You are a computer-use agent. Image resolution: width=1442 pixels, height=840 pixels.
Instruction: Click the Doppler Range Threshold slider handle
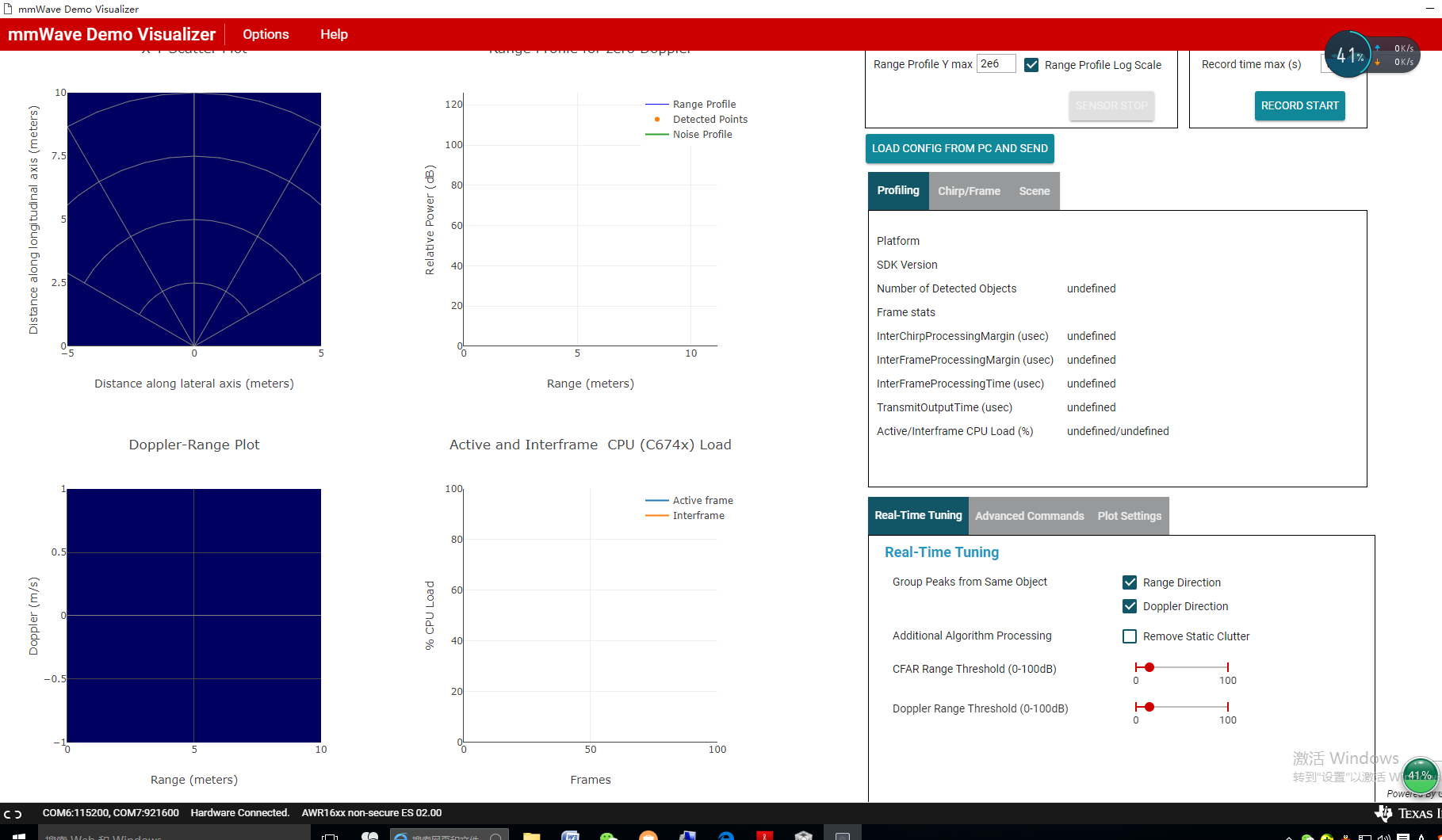tap(1149, 707)
